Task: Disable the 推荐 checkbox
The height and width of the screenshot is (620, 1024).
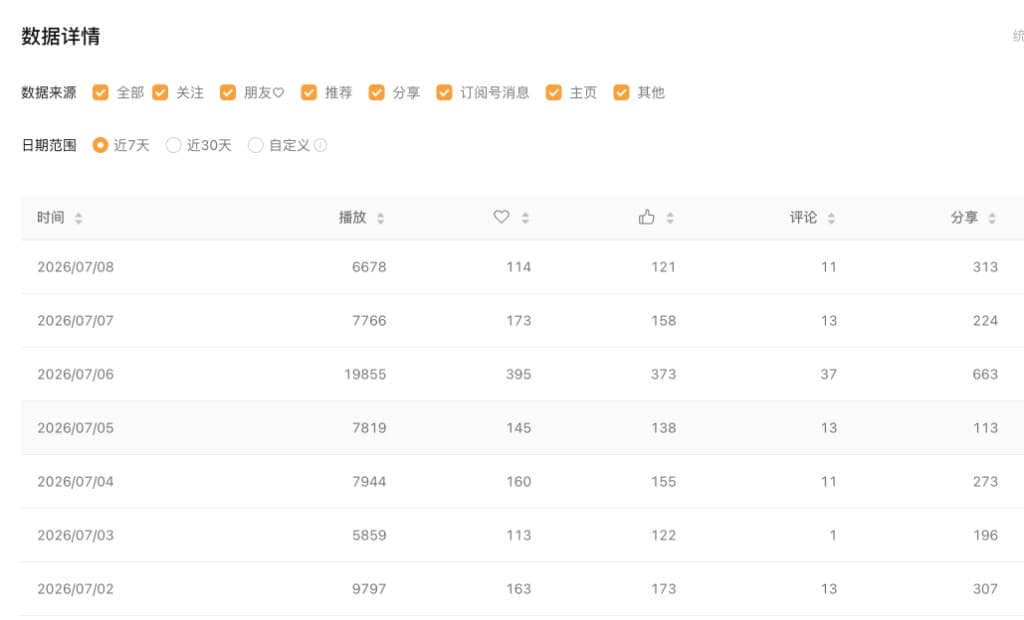Action: click(309, 92)
